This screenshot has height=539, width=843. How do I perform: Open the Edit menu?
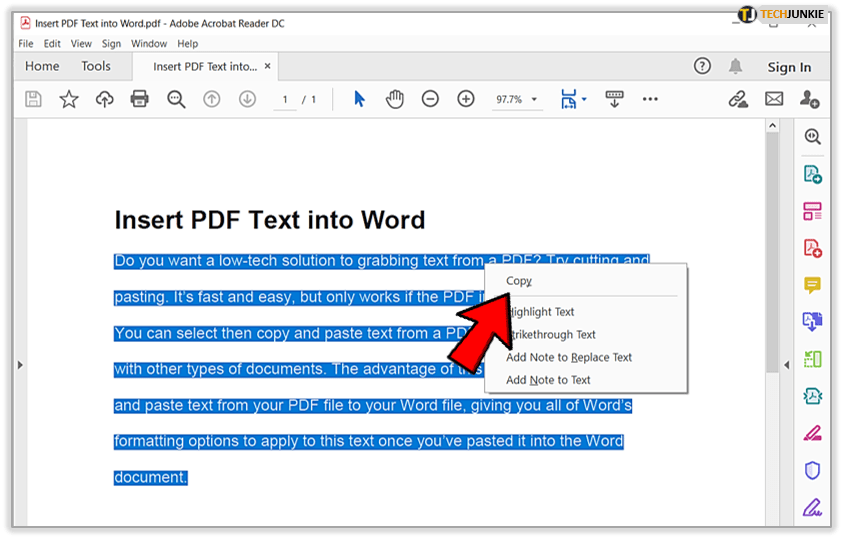point(52,44)
